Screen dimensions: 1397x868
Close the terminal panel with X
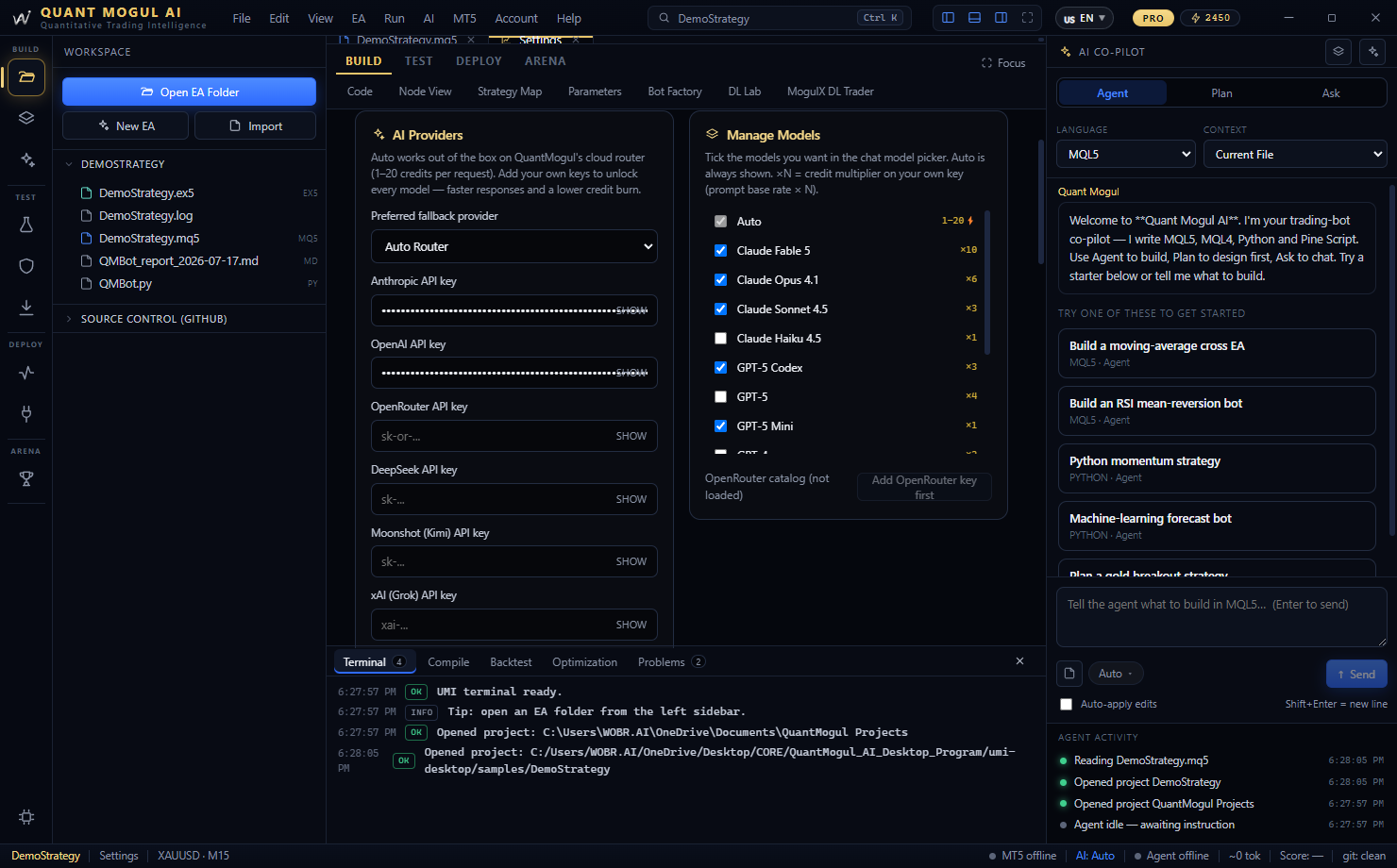tap(1019, 661)
